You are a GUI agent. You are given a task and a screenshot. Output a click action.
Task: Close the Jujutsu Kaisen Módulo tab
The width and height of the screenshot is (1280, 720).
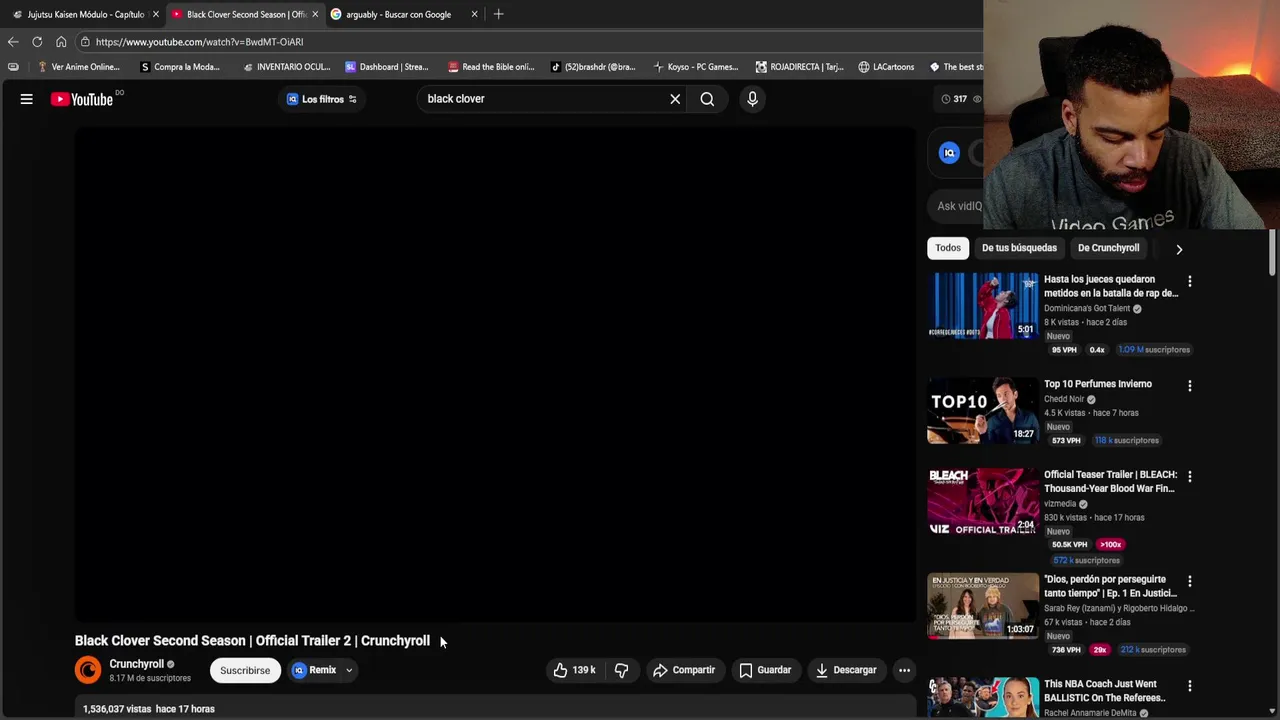click(x=156, y=14)
